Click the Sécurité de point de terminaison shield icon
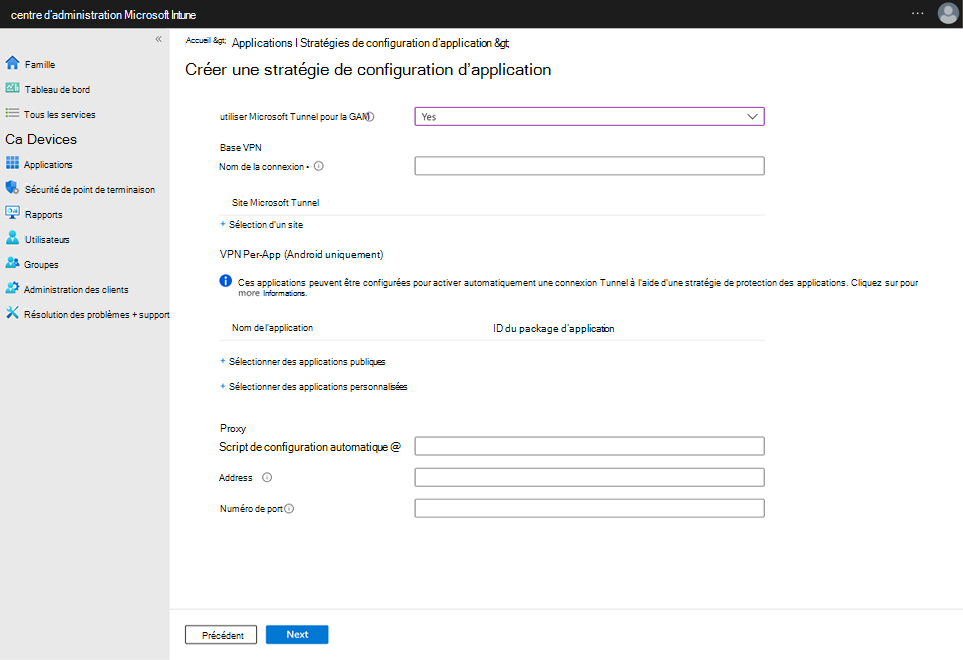The width and height of the screenshot is (963, 660). [12, 187]
